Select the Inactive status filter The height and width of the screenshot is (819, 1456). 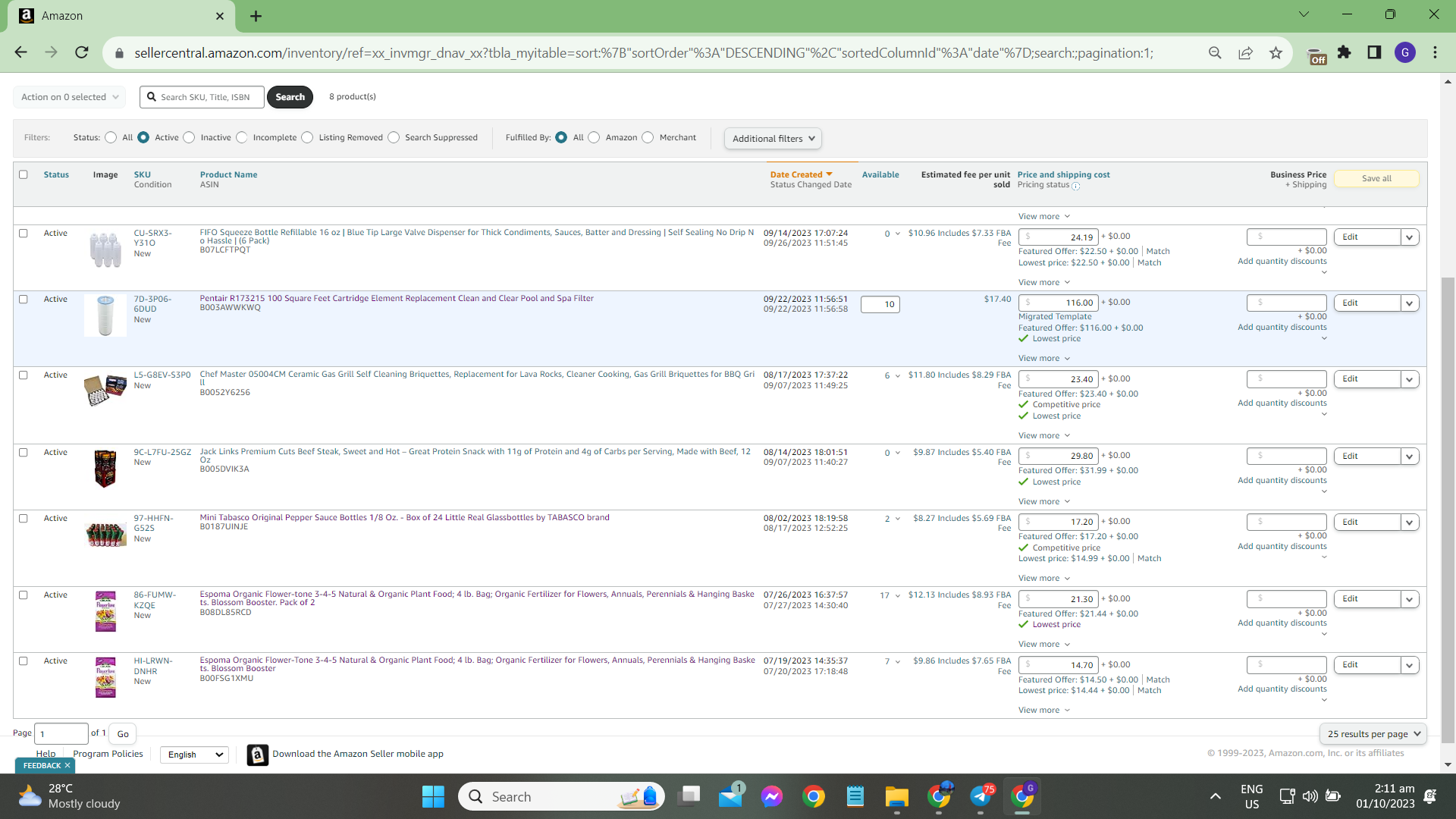(190, 137)
